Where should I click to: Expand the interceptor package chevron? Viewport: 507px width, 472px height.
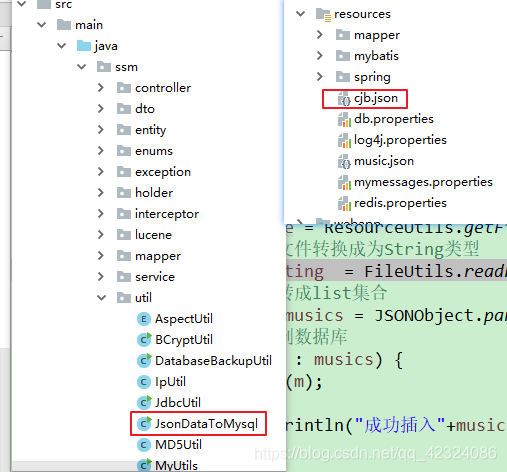[x=101, y=214]
